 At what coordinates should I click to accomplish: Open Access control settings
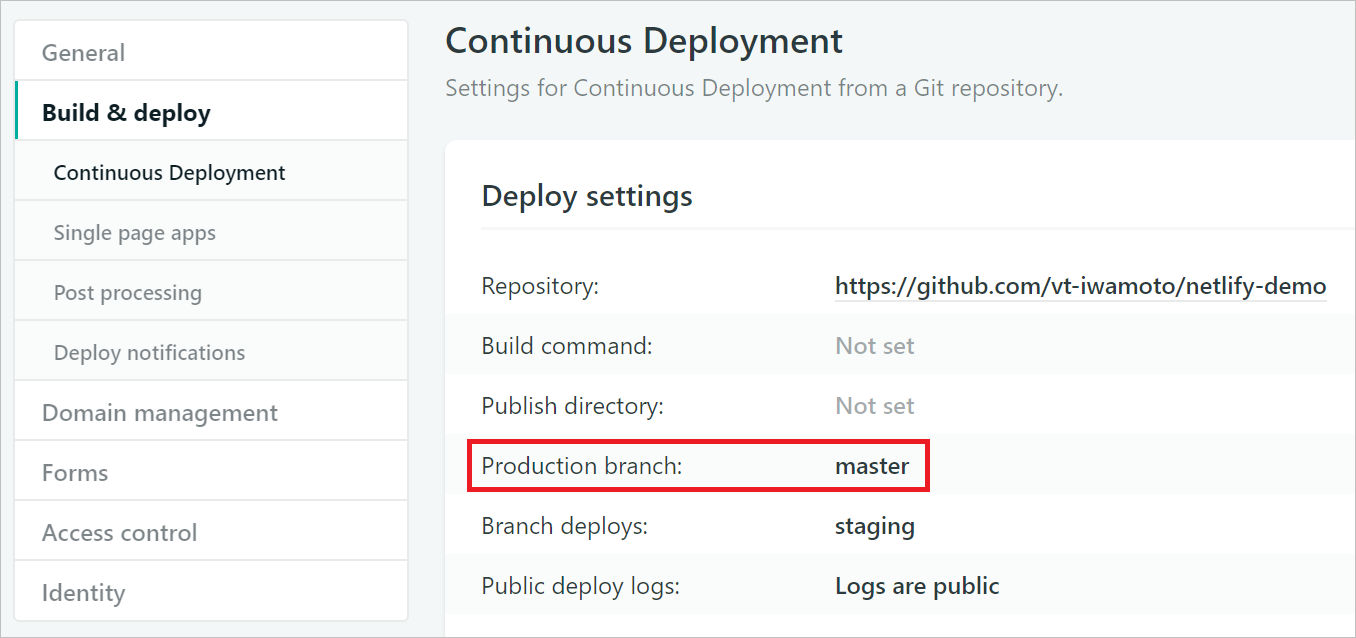(x=121, y=531)
